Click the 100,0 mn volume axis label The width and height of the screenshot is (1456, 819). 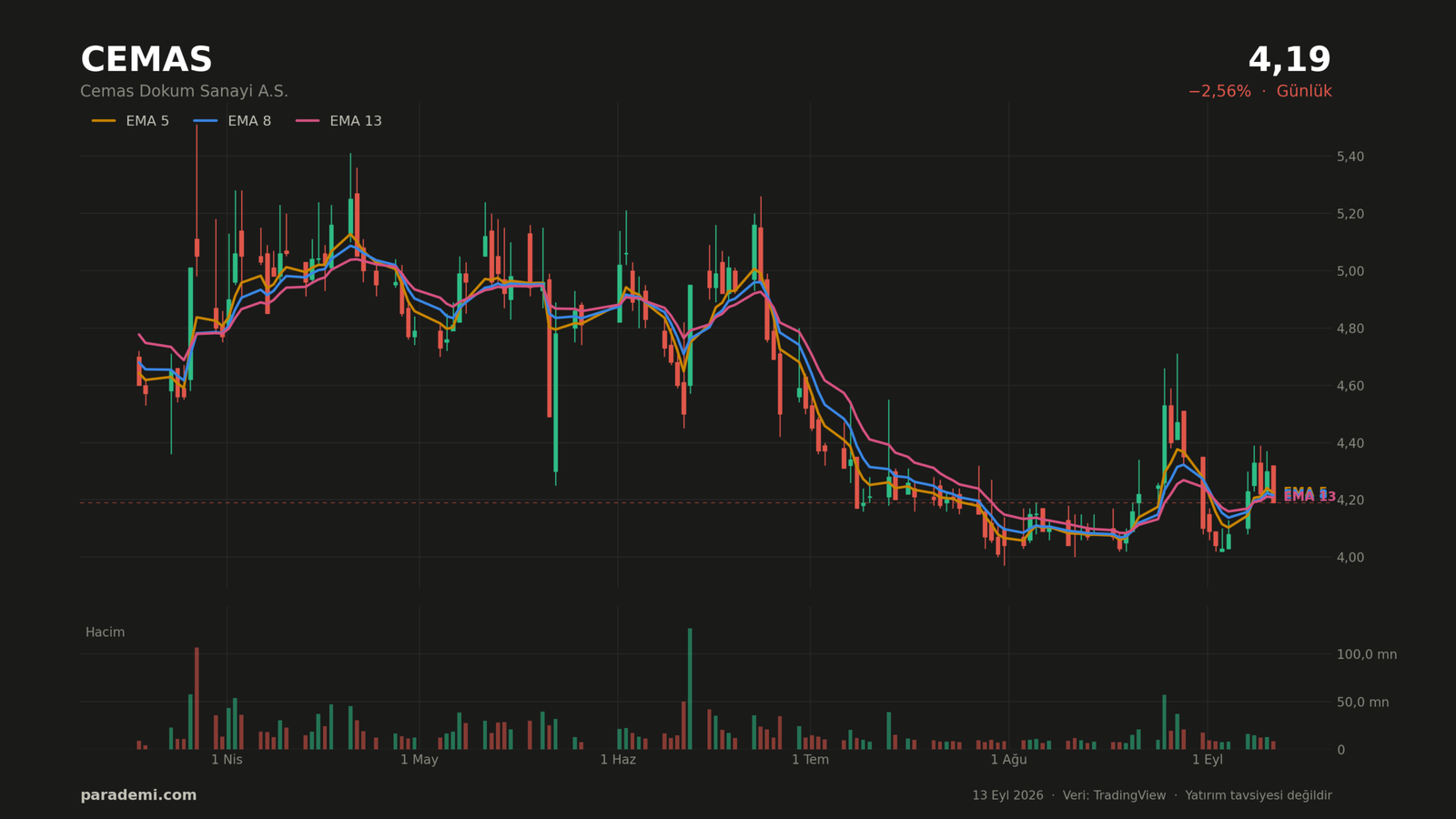click(1367, 654)
